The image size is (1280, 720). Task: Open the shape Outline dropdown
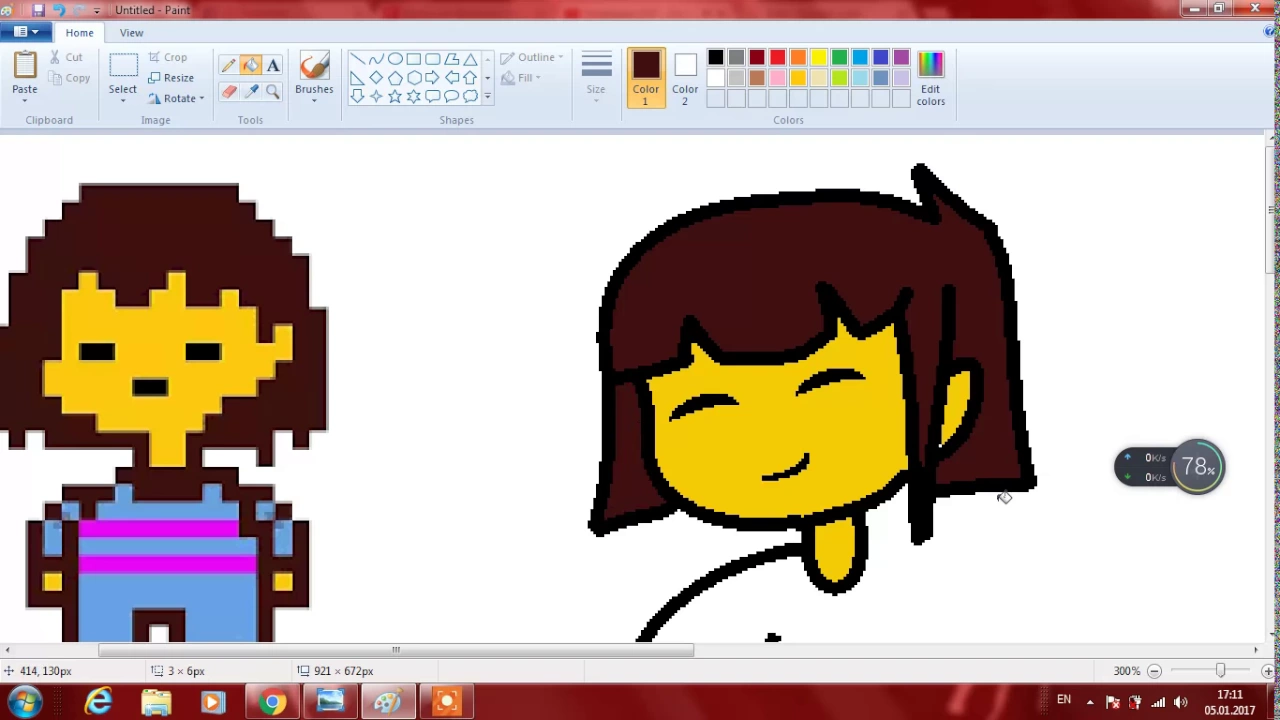click(532, 58)
